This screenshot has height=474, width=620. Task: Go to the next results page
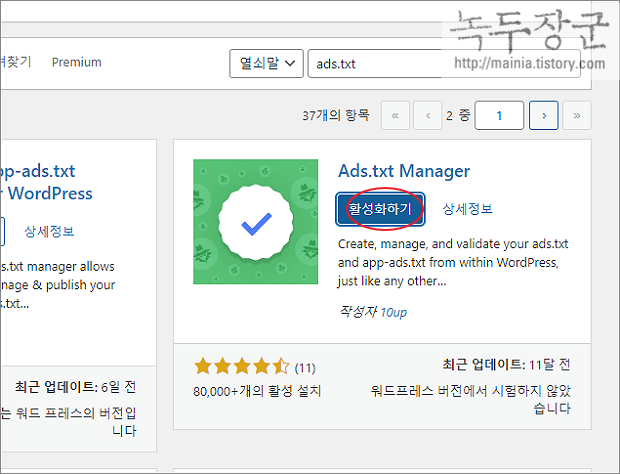tap(544, 115)
